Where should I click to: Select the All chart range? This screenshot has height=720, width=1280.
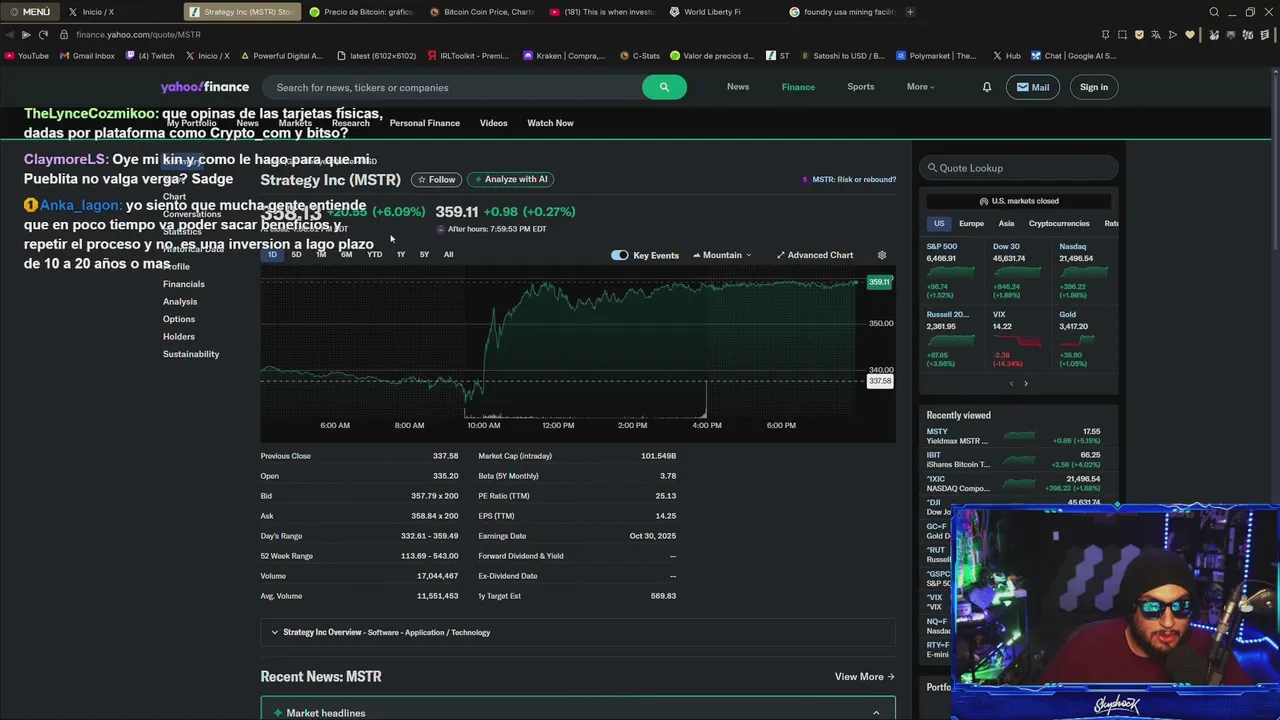(x=448, y=255)
